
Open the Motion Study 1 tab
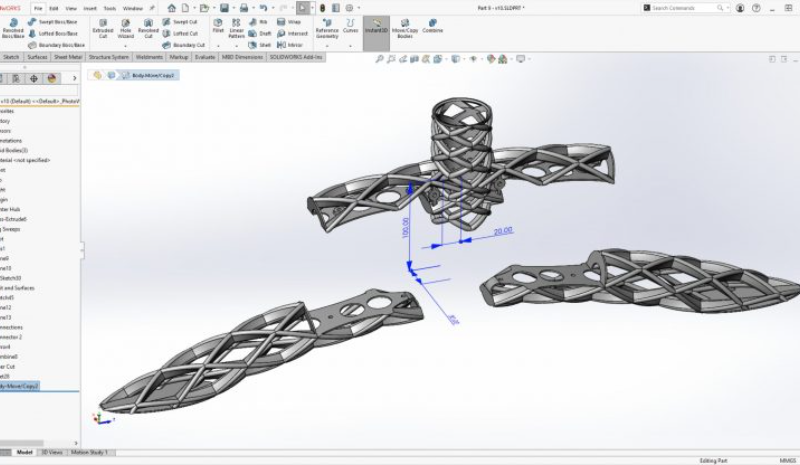coord(89,452)
